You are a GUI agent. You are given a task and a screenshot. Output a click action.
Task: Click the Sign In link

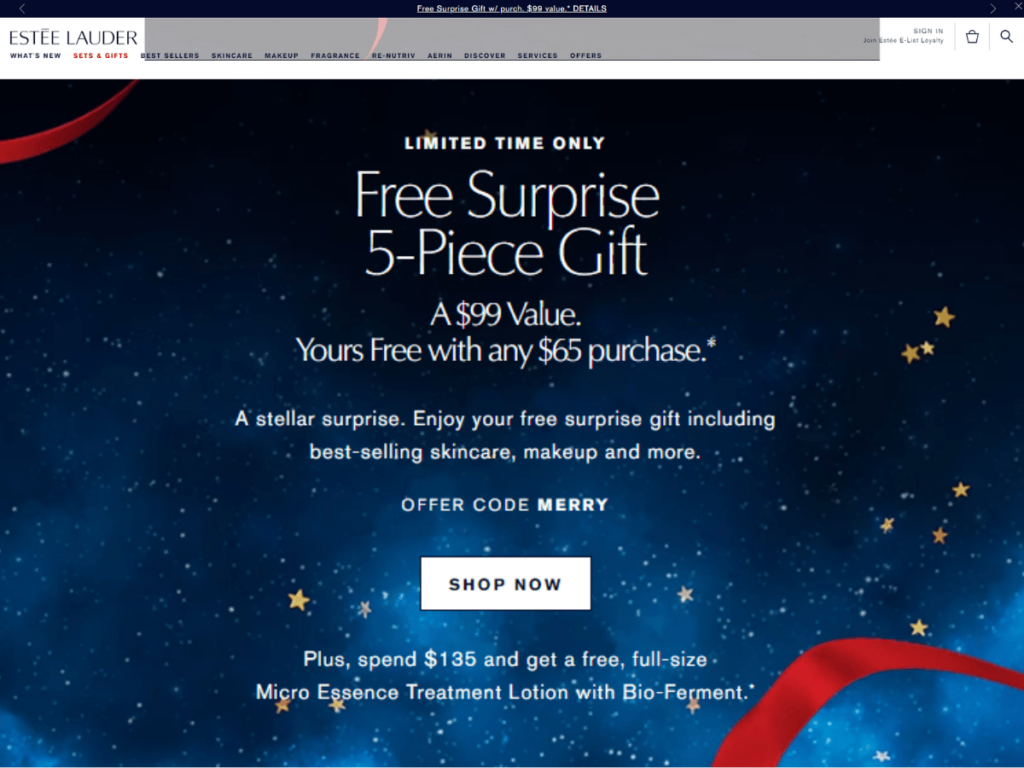(x=928, y=31)
